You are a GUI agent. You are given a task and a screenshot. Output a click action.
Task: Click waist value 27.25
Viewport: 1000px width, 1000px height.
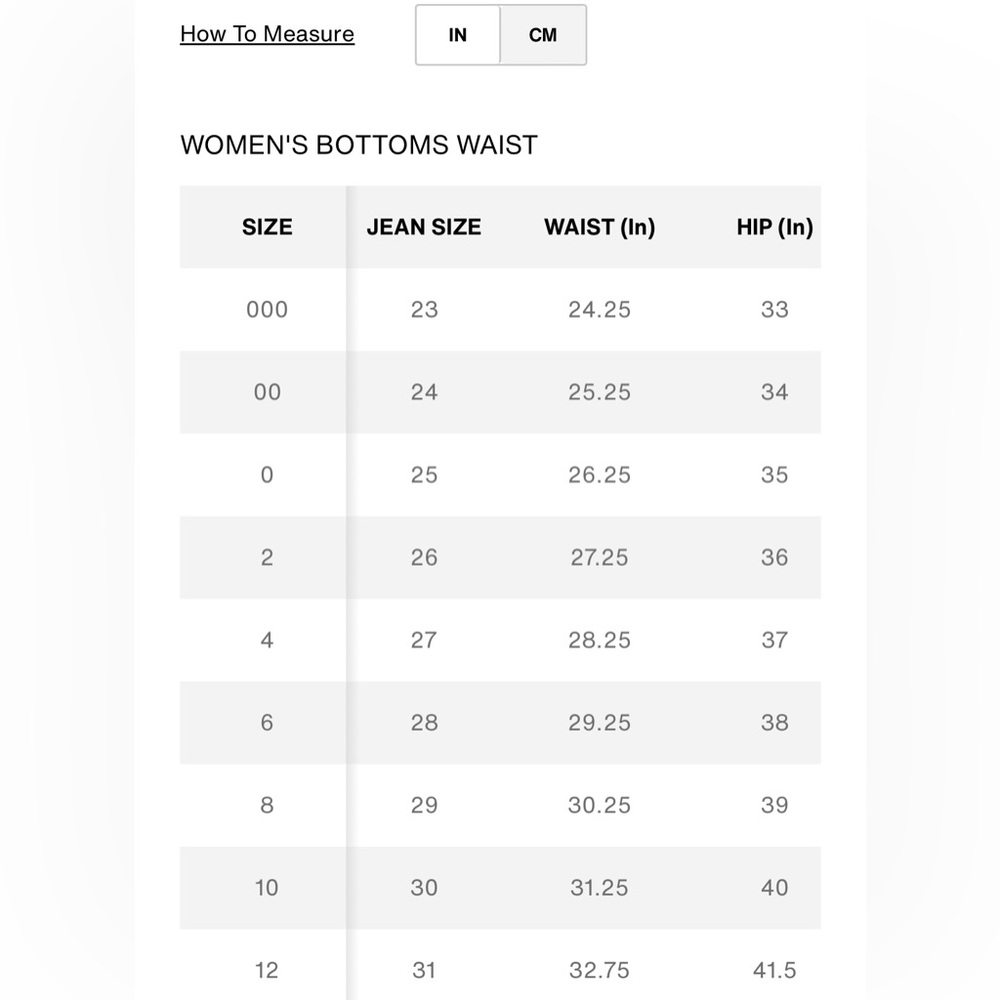click(599, 557)
